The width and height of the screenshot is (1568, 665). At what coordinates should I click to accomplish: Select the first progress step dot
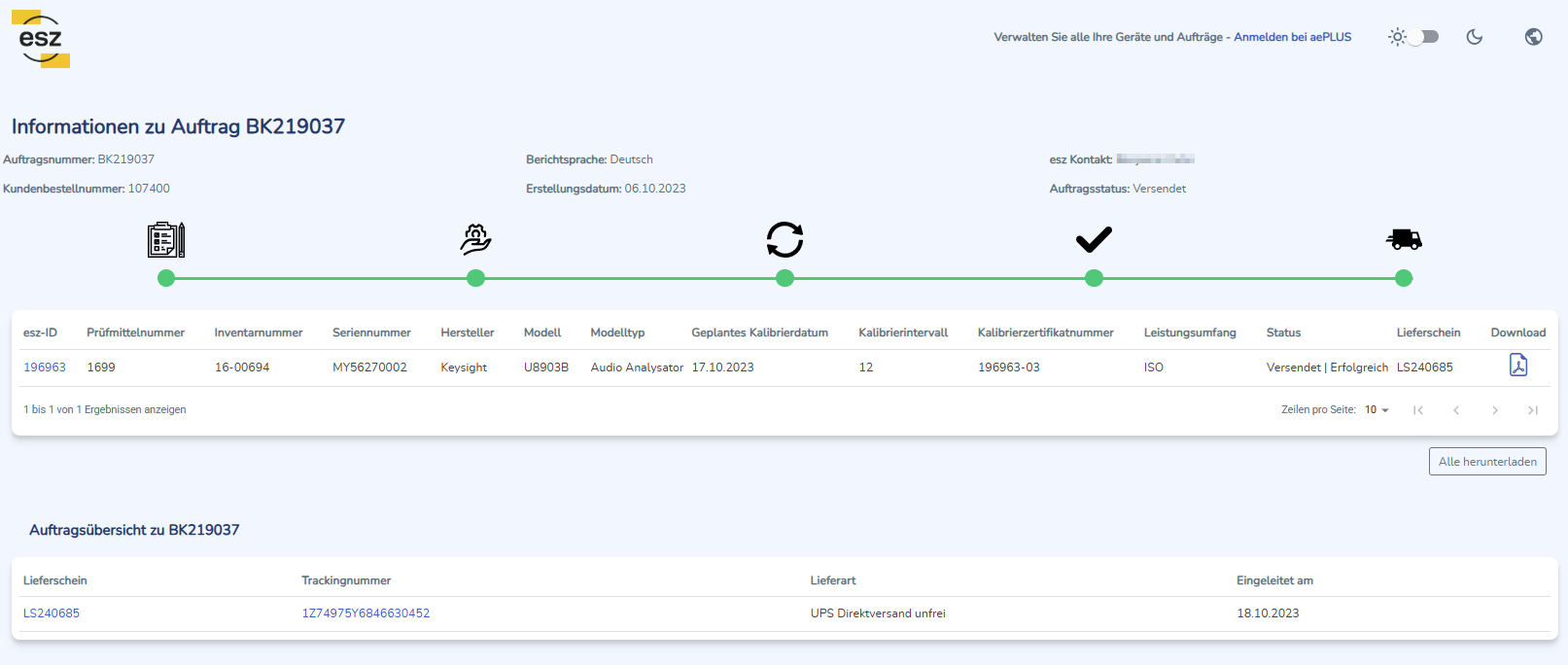coord(166,279)
